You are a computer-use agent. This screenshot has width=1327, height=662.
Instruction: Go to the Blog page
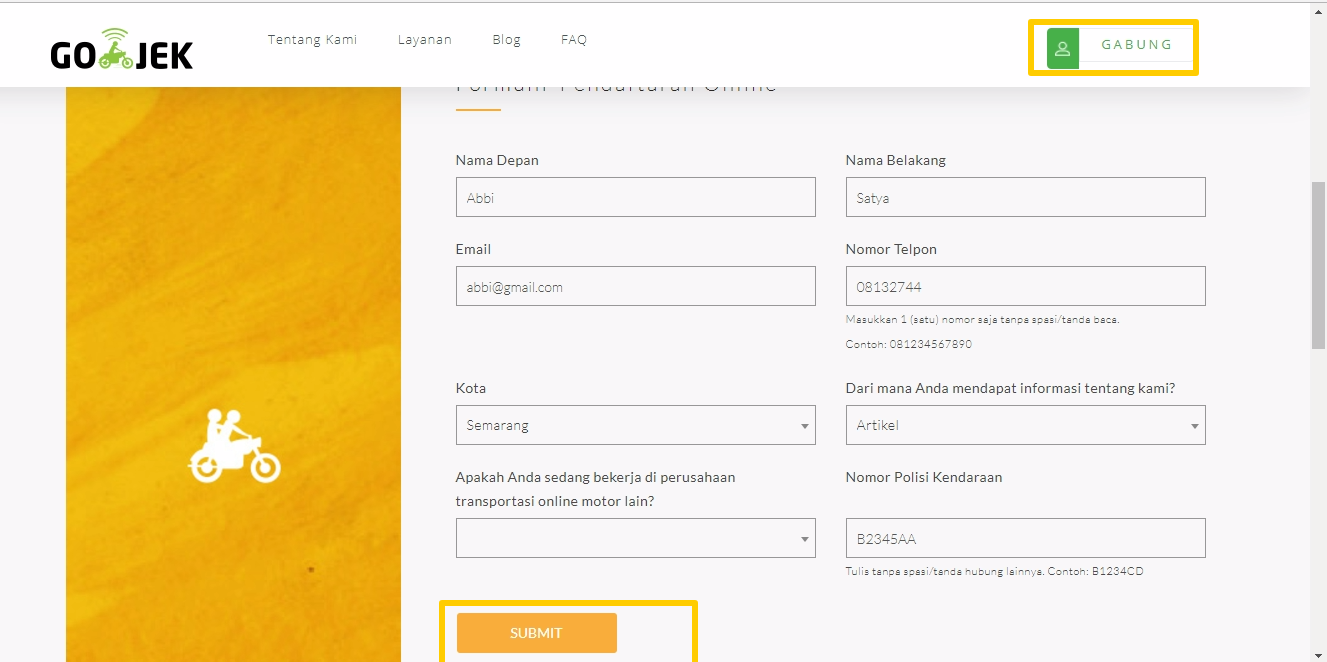(506, 39)
